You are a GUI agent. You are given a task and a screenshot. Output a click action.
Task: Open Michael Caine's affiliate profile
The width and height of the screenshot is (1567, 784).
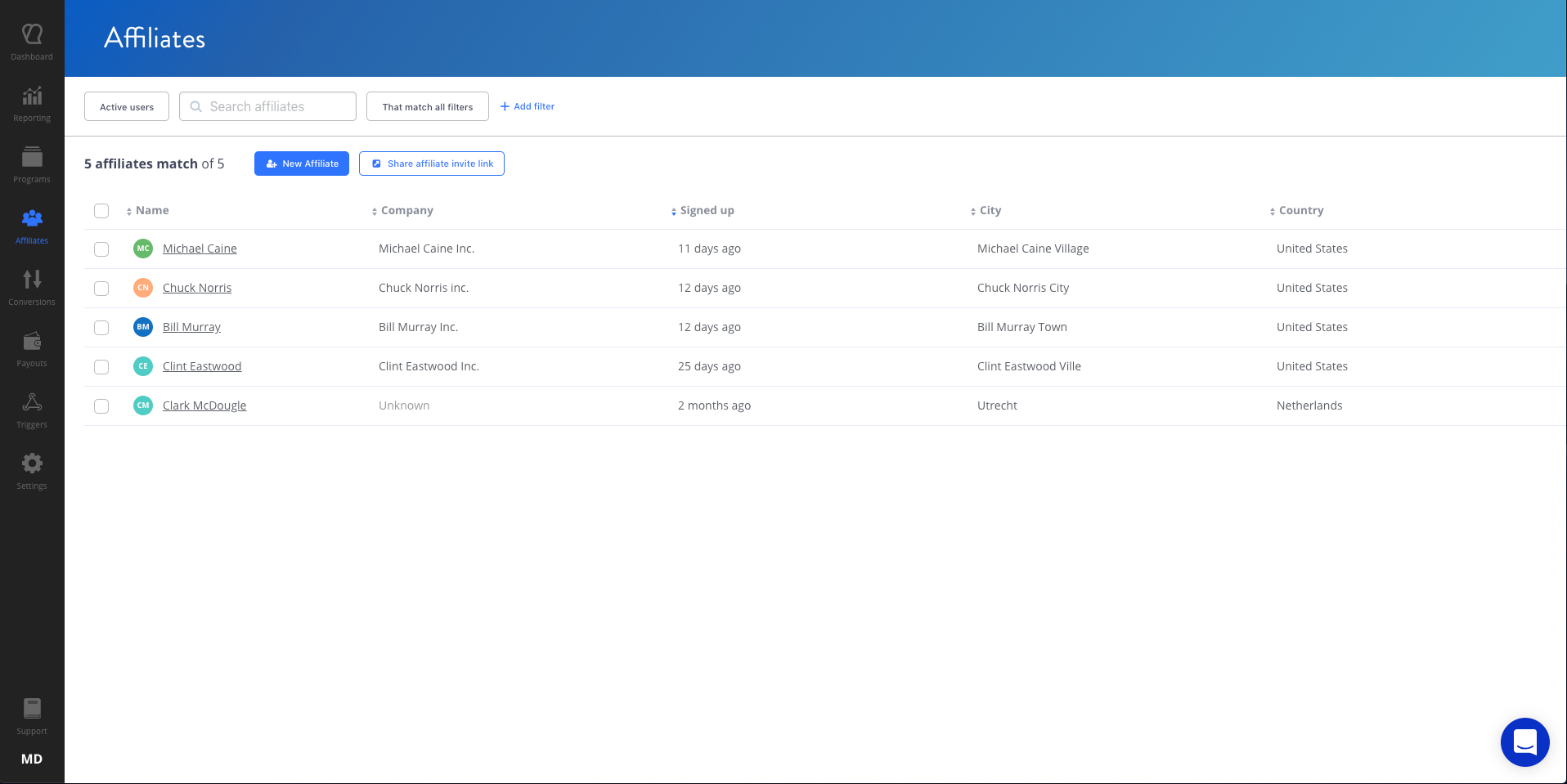(200, 249)
